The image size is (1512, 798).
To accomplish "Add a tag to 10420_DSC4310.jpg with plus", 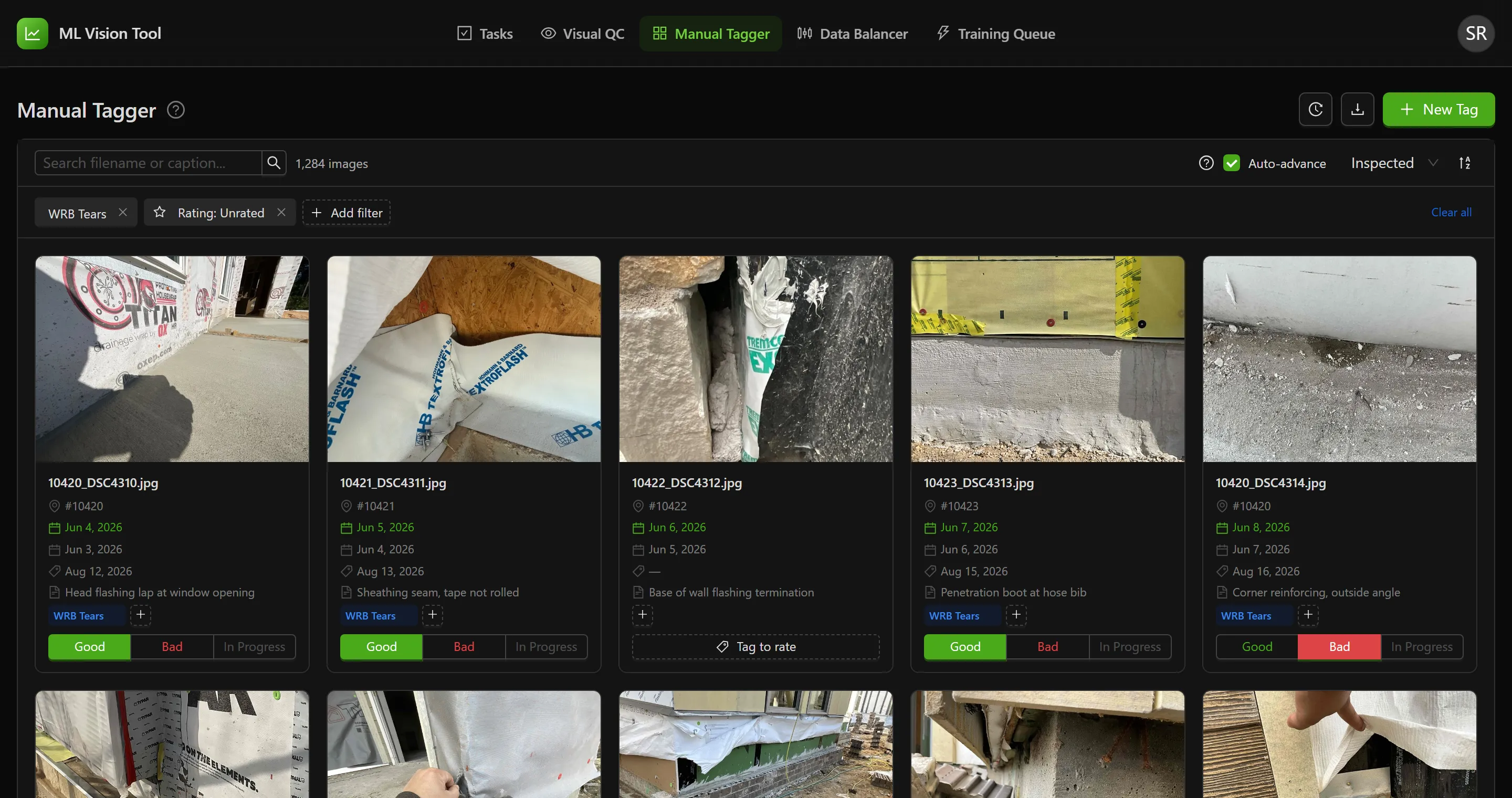I will click(140, 614).
